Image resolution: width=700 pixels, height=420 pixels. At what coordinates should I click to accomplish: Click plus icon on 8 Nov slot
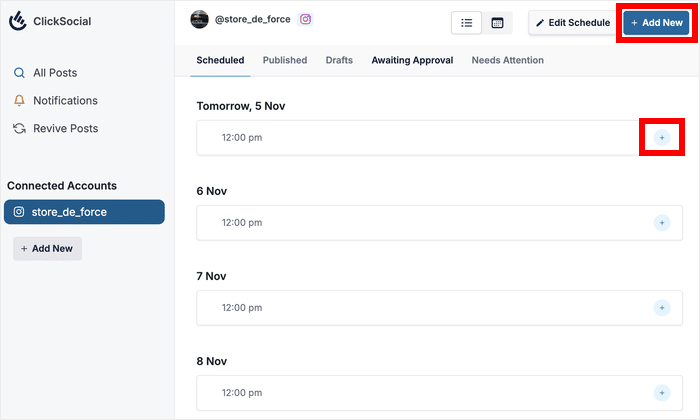click(x=661, y=393)
